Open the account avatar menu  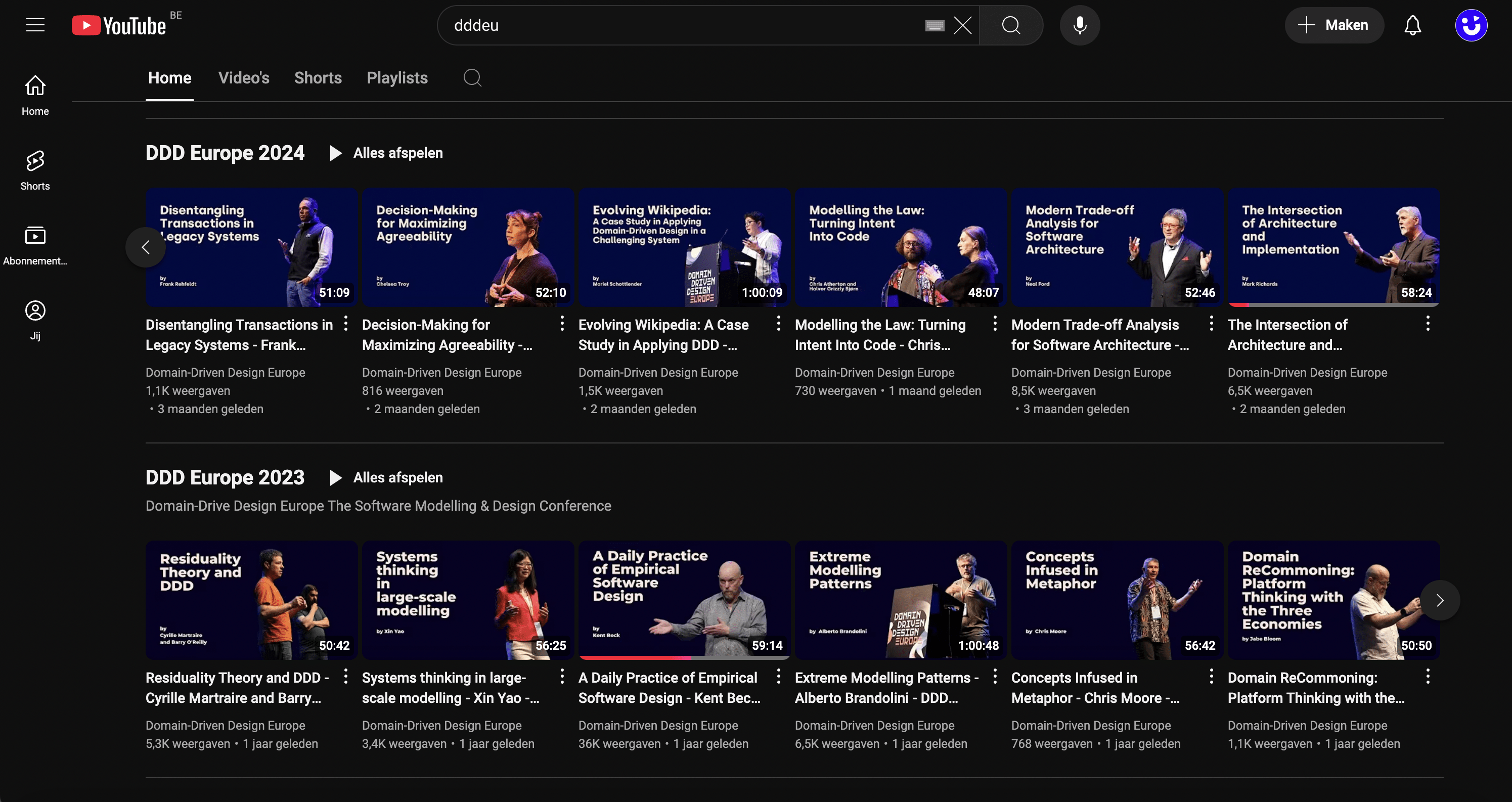pyautogui.click(x=1471, y=25)
